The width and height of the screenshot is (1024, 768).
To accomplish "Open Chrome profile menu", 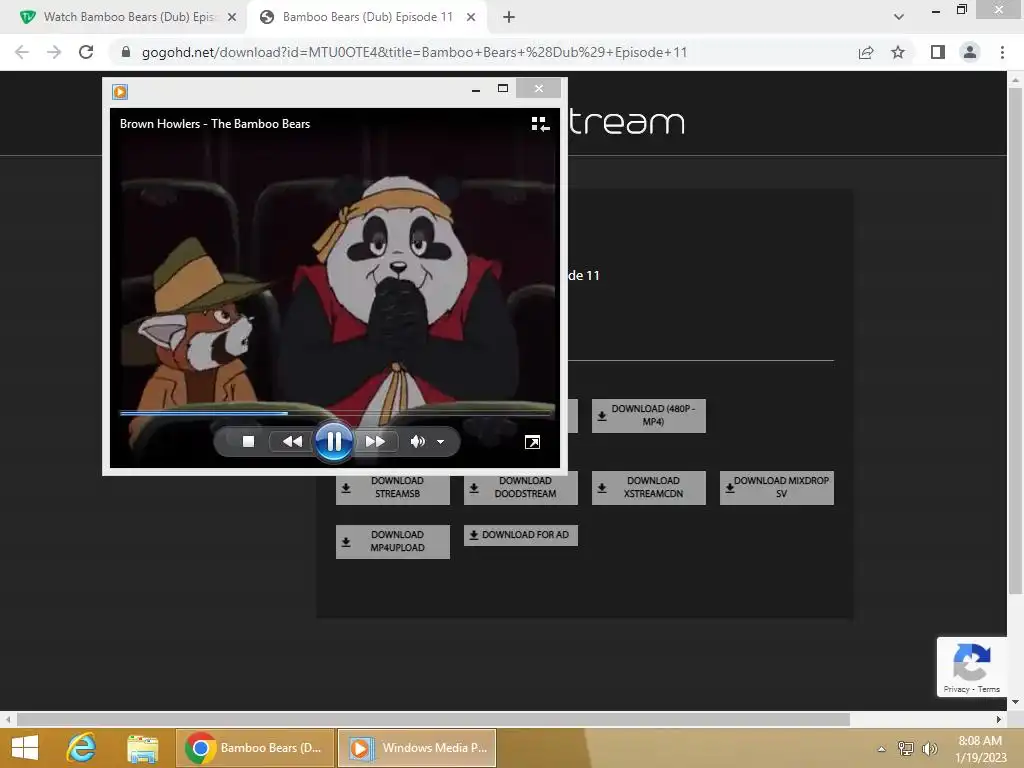I will pos(970,52).
